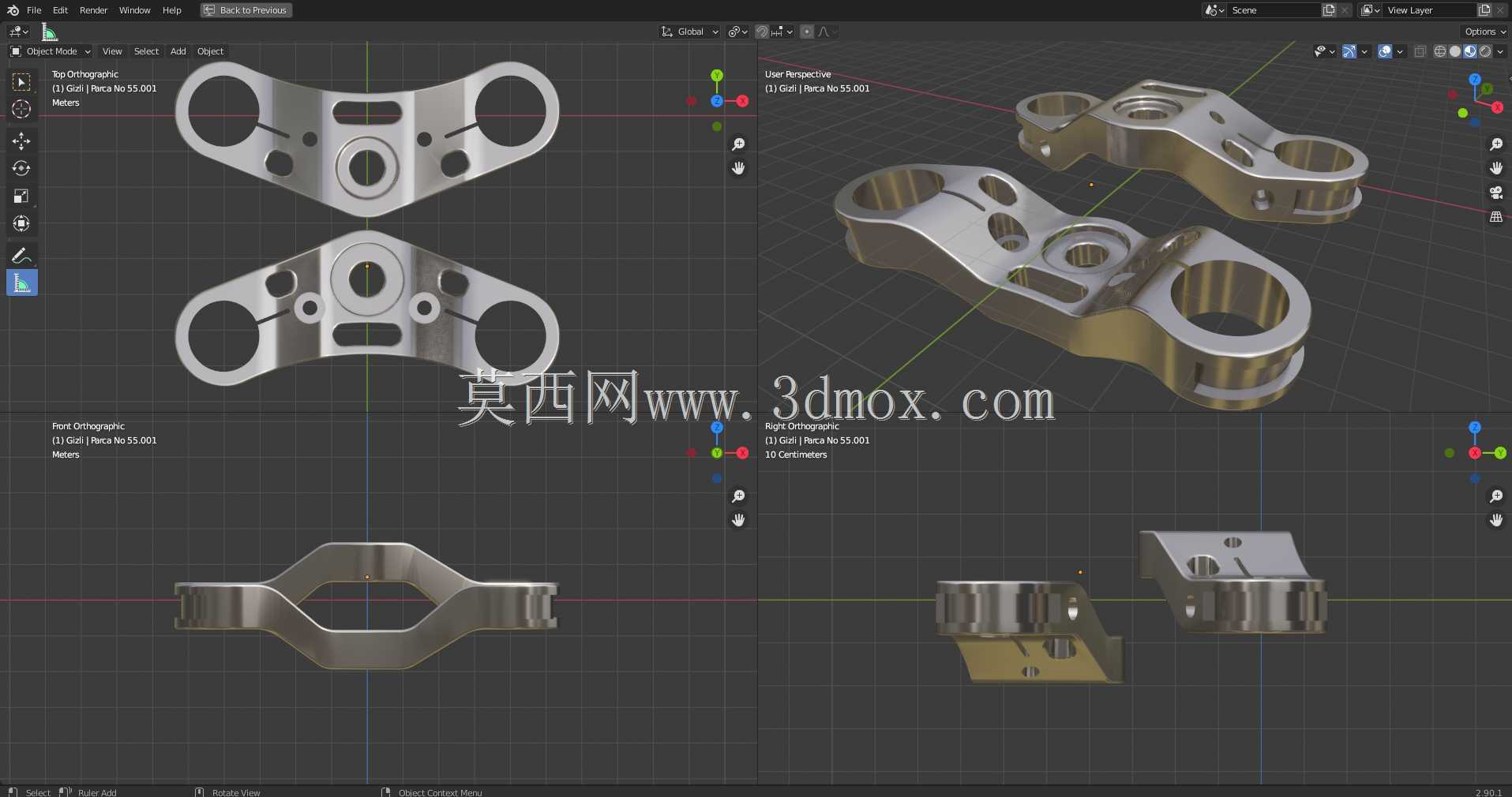
Task: Toggle snapping magnet
Action: (x=762, y=32)
